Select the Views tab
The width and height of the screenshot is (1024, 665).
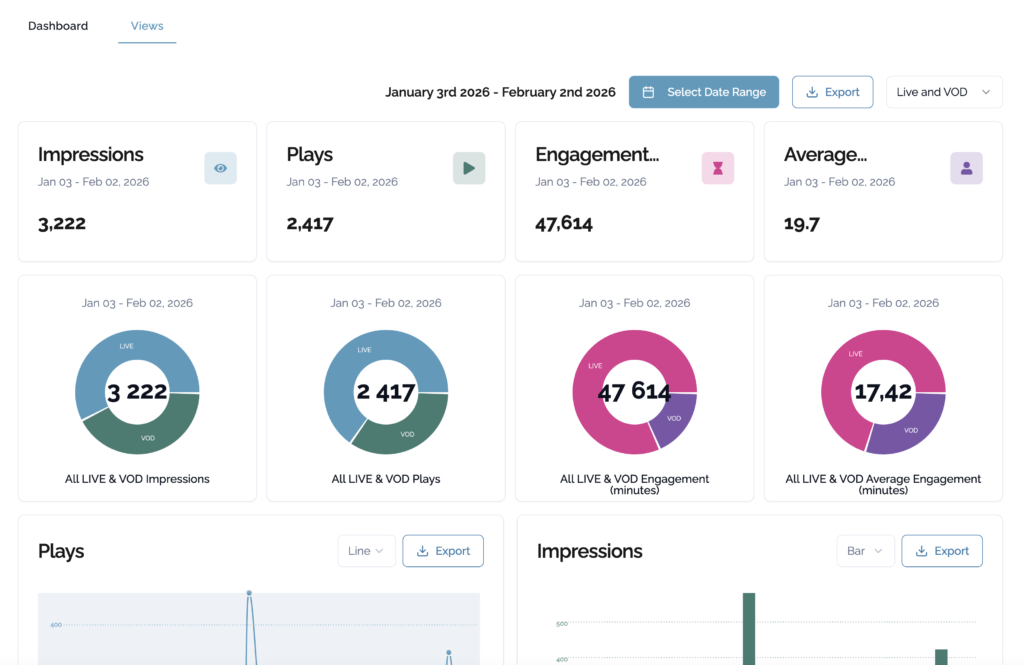tap(147, 26)
